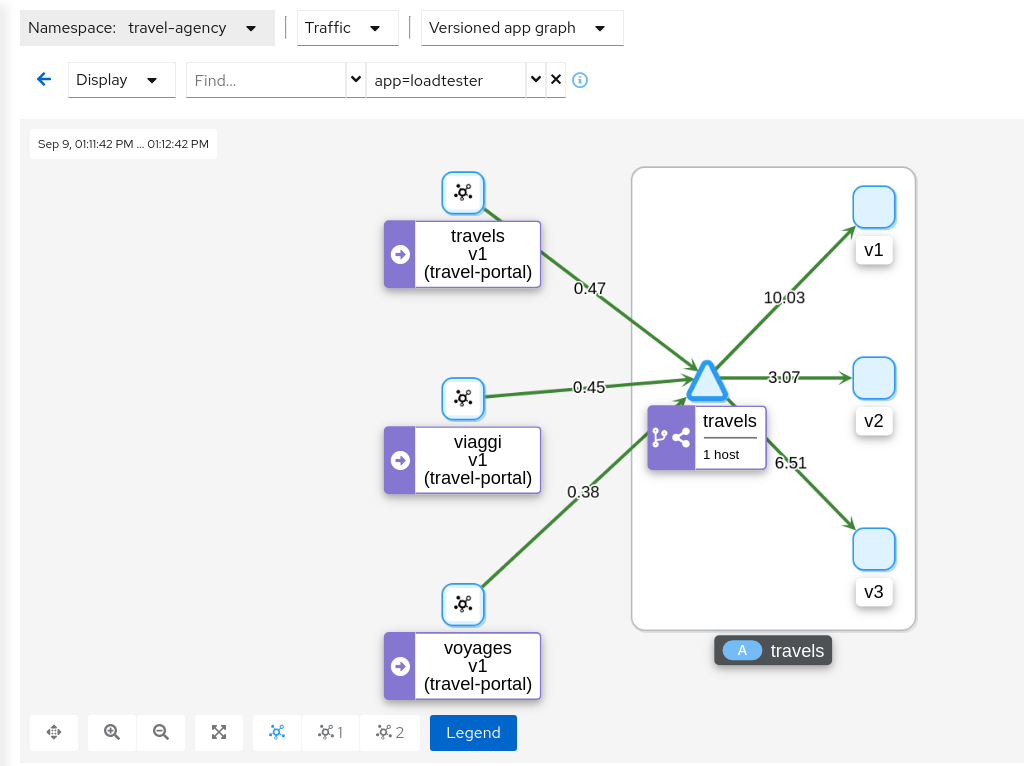Zoom out of the graph
Image resolution: width=1024 pixels, height=766 pixels.
pyautogui.click(x=161, y=732)
